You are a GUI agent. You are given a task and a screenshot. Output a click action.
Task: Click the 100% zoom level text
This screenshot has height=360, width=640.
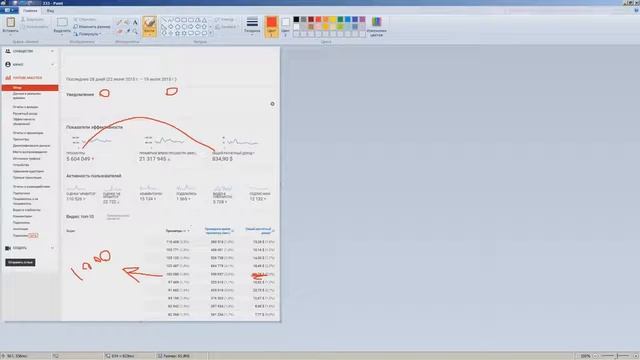[585, 356]
